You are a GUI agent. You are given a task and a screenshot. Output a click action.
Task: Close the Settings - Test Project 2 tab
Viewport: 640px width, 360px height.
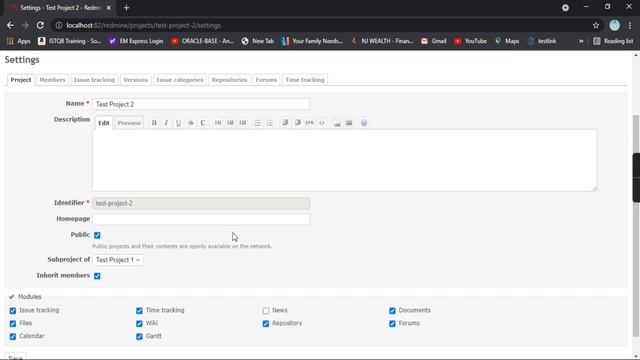coord(109,8)
